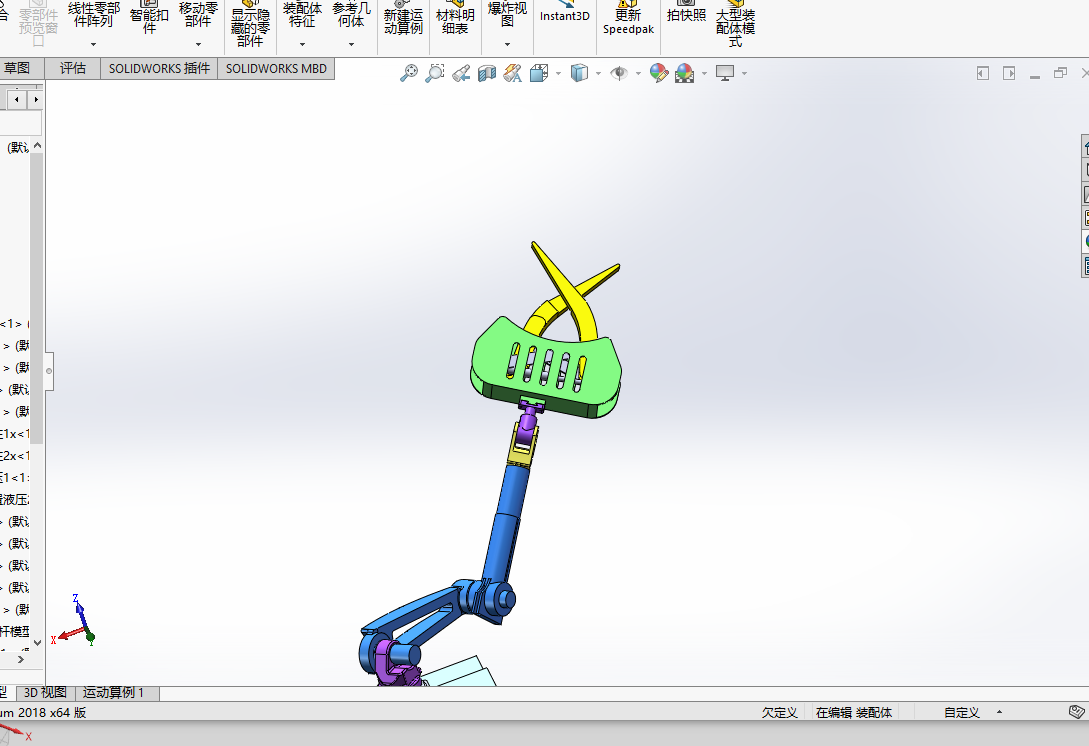The height and width of the screenshot is (746, 1089).
Task: Toggle 大型装配体模式 Large Assembly Mode
Action: click(735, 24)
